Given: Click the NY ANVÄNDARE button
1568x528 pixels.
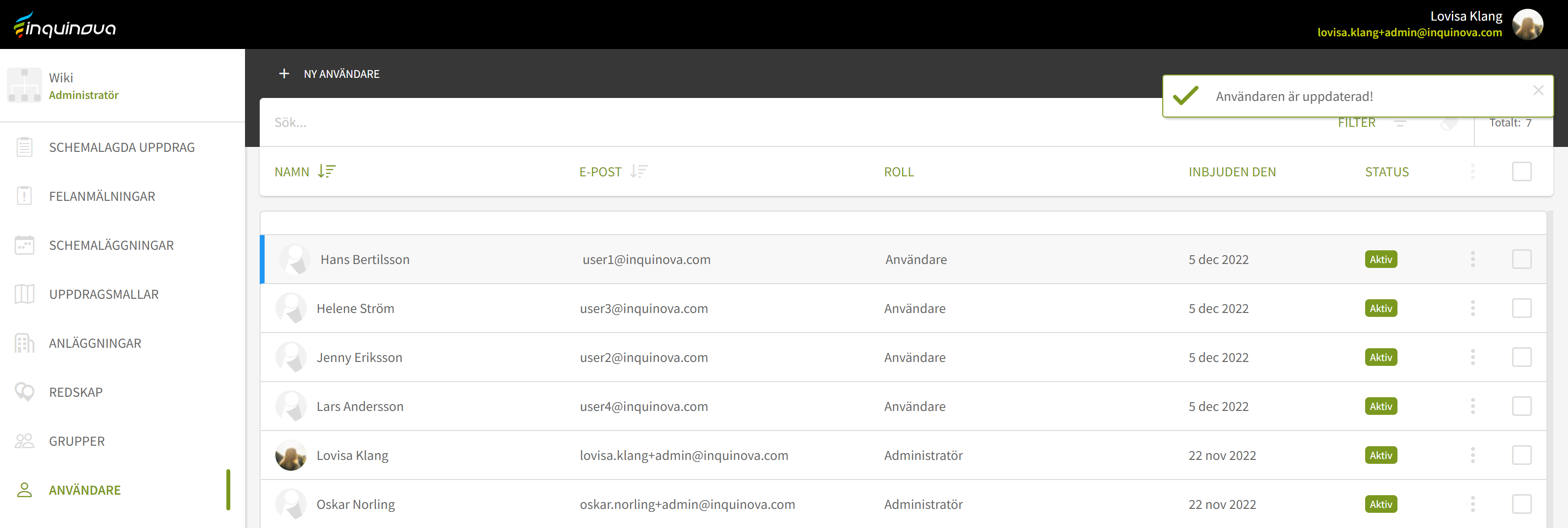Looking at the screenshot, I should pos(341,73).
